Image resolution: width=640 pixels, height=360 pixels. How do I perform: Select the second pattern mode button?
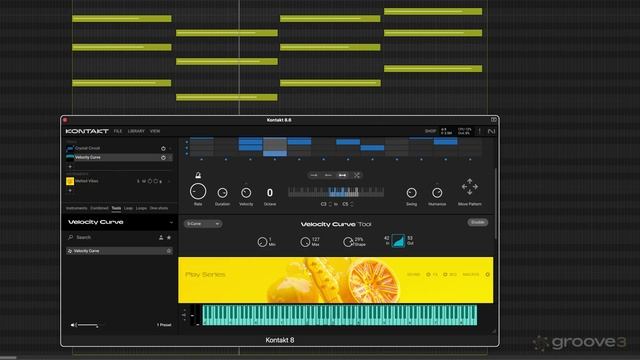(x=328, y=175)
